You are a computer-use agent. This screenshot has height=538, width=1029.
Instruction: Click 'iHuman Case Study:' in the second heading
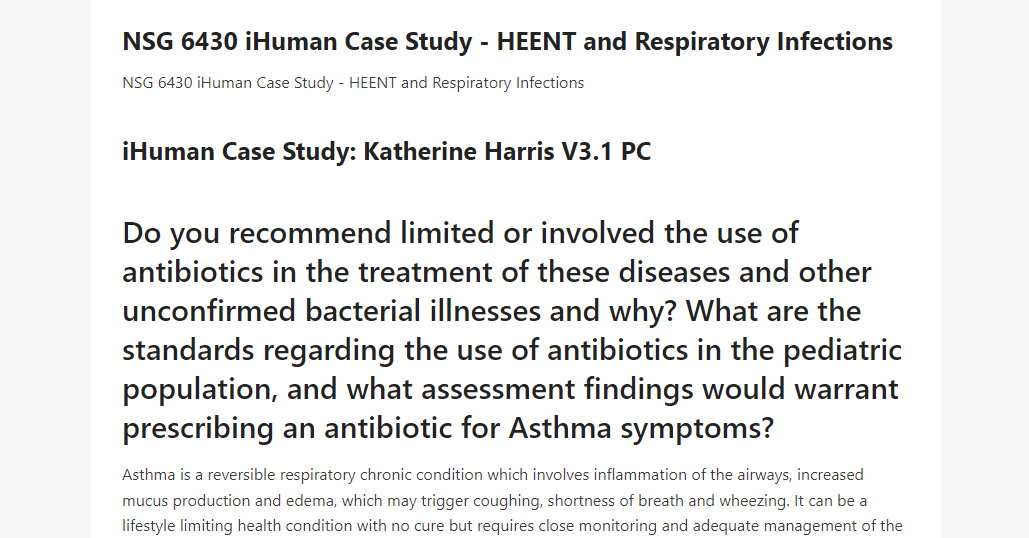[240, 152]
